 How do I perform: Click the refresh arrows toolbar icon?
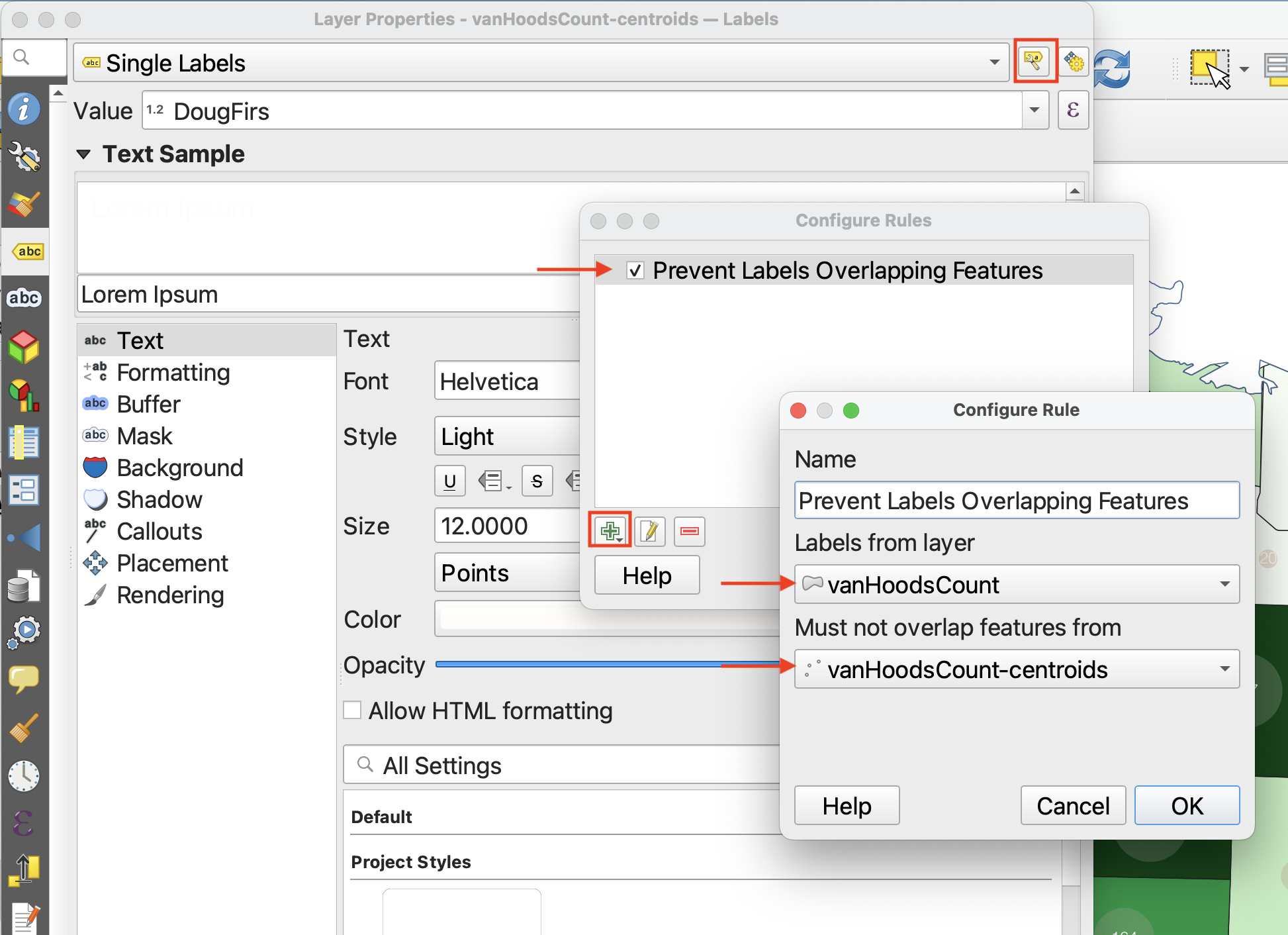[1112, 68]
